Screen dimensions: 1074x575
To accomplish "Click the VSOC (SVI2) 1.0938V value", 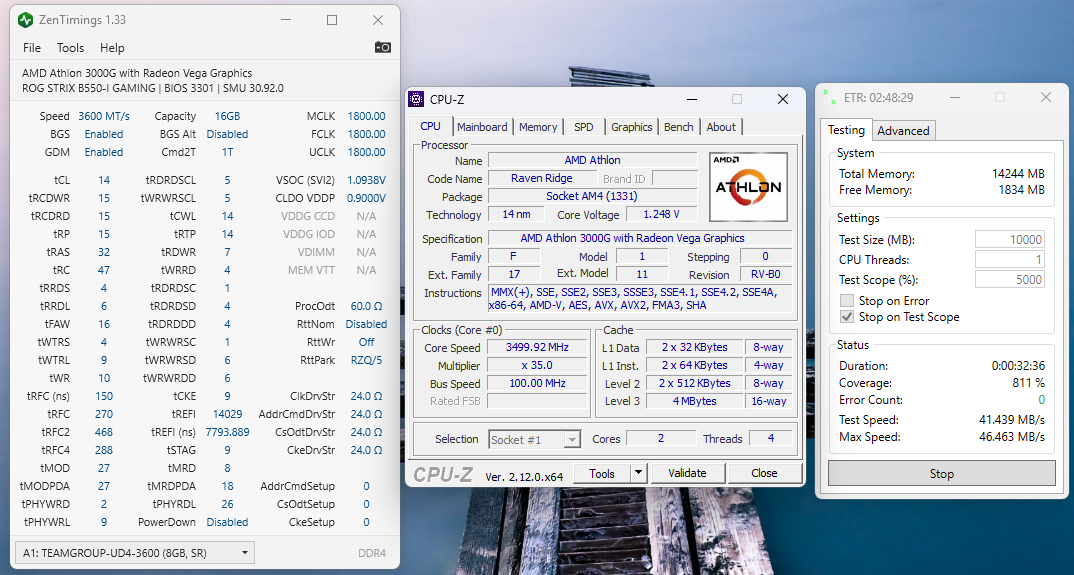I will coord(366,180).
